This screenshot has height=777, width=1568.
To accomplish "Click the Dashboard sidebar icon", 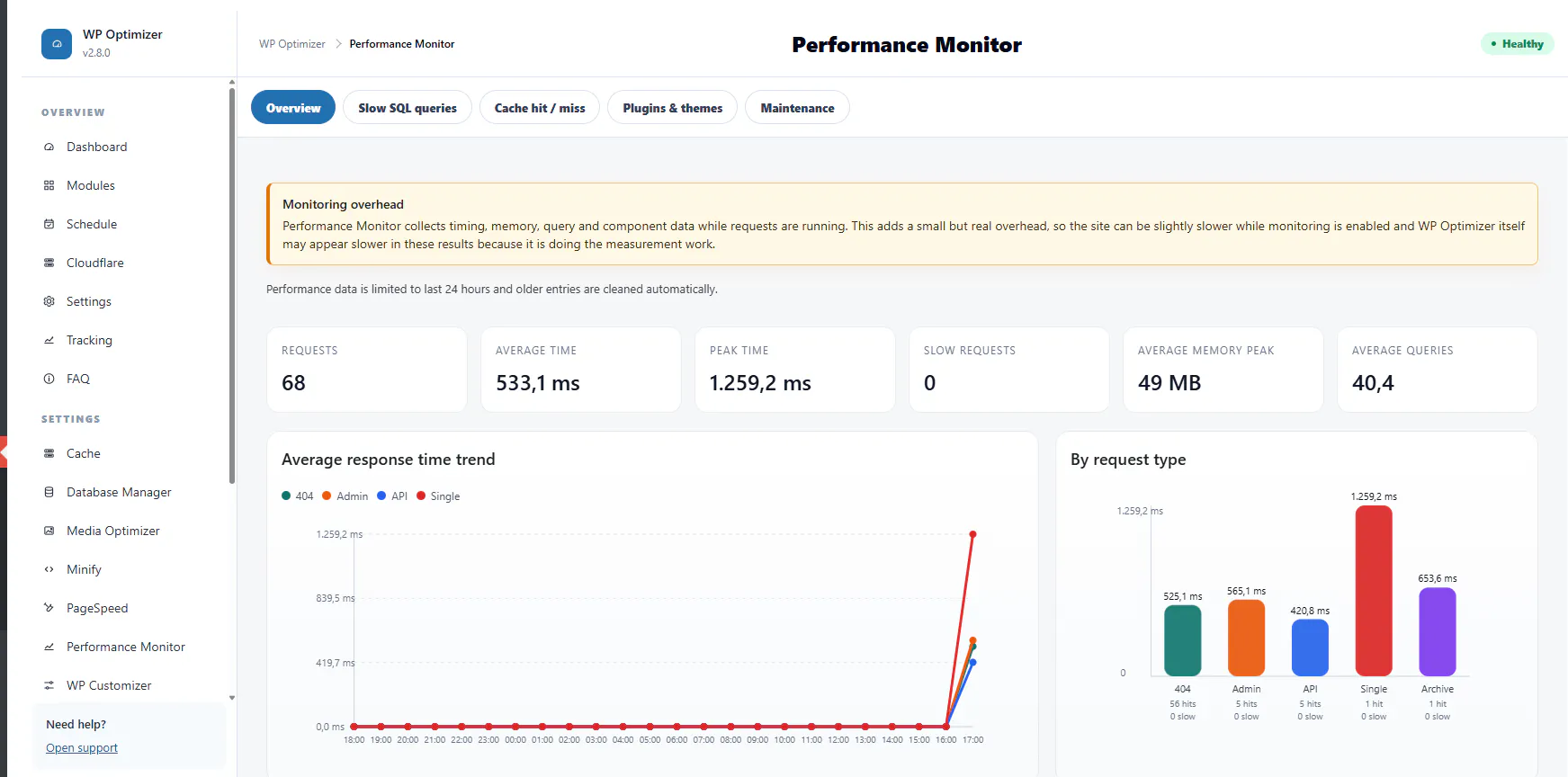I will pyautogui.click(x=49, y=147).
